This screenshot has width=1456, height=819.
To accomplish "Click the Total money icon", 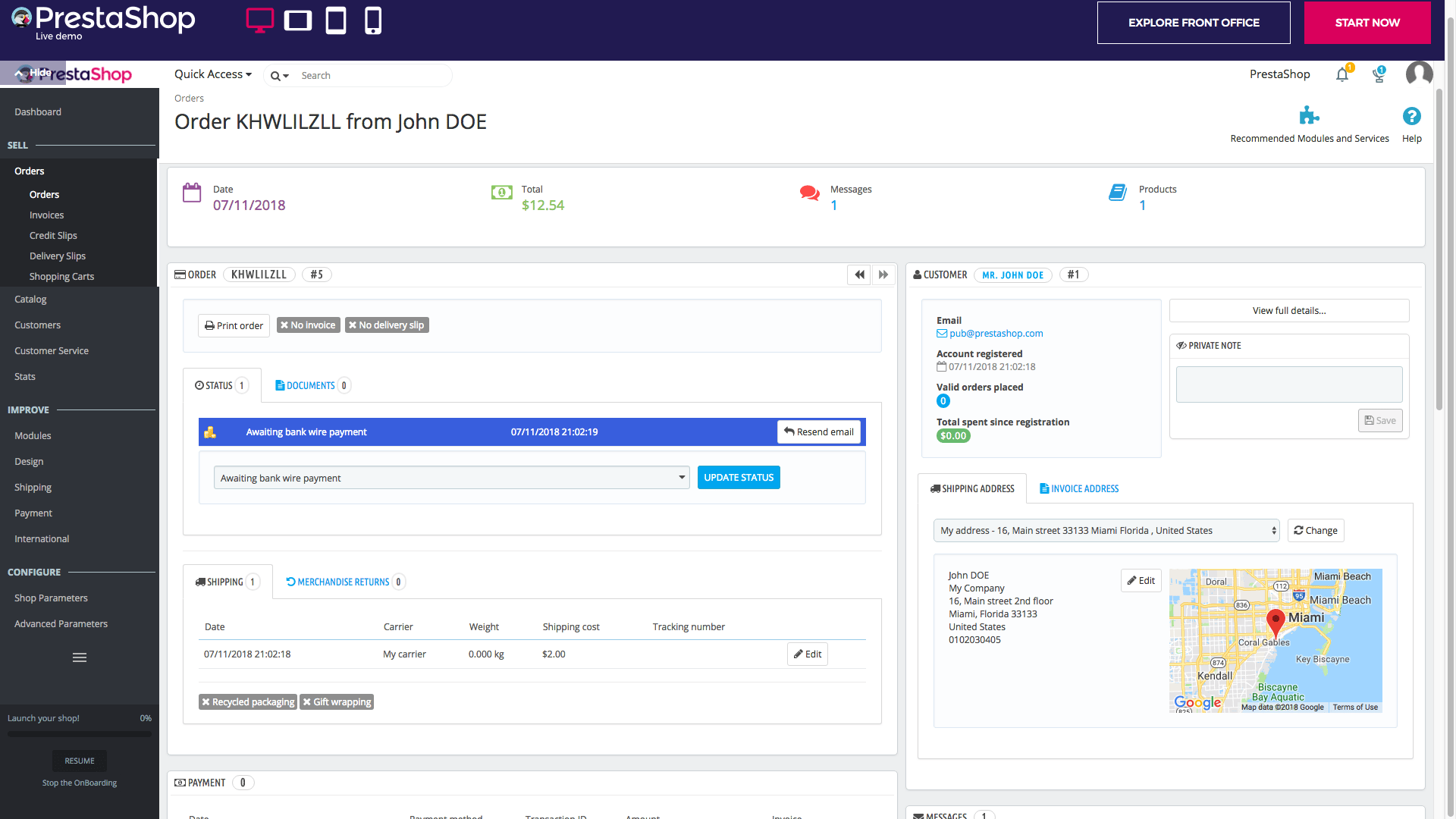I will 501,193.
